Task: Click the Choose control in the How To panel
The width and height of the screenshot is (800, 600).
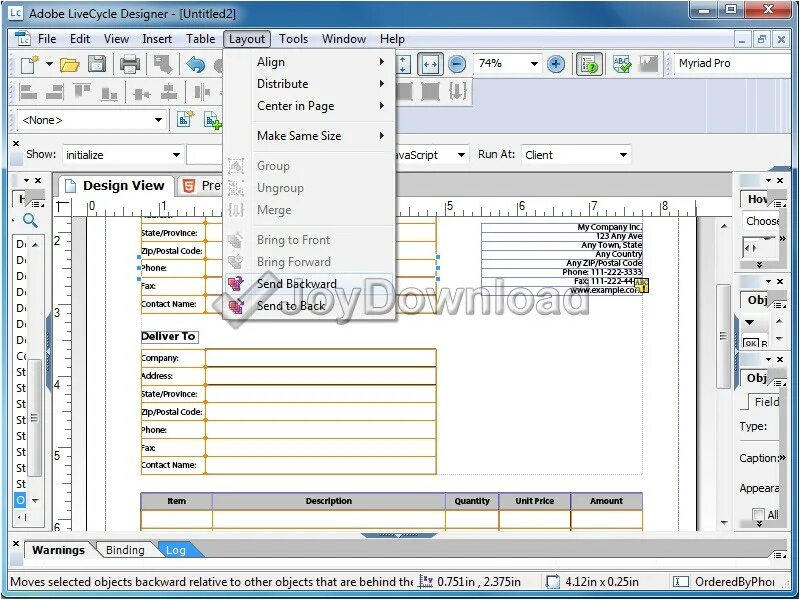Action: tap(762, 221)
